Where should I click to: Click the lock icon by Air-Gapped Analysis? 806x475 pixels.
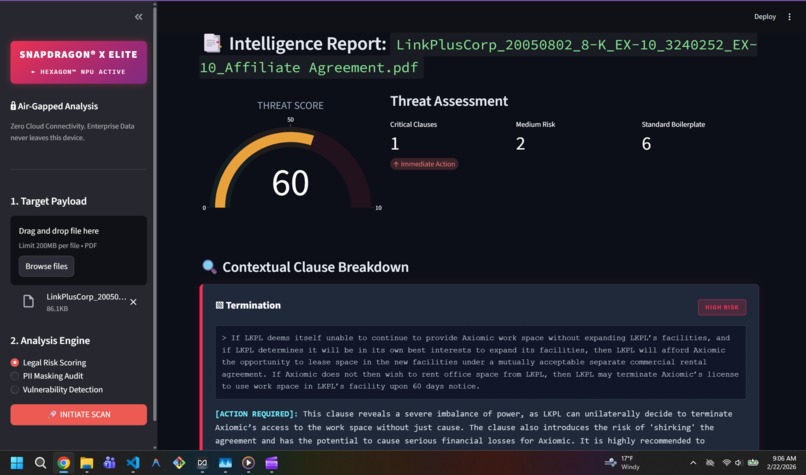[x=13, y=106]
